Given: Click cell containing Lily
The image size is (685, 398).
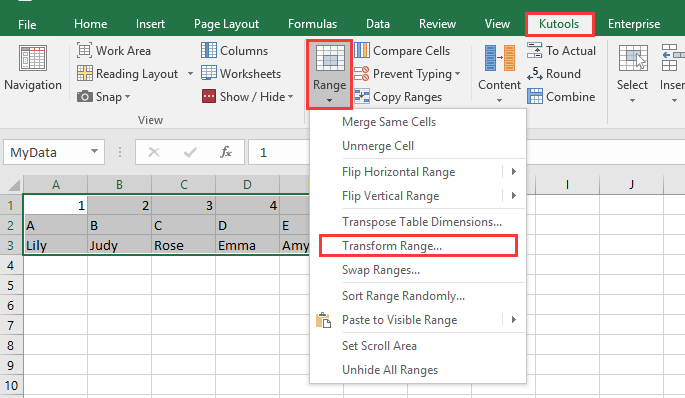Looking at the screenshot, I should click(x=55, y=246).
